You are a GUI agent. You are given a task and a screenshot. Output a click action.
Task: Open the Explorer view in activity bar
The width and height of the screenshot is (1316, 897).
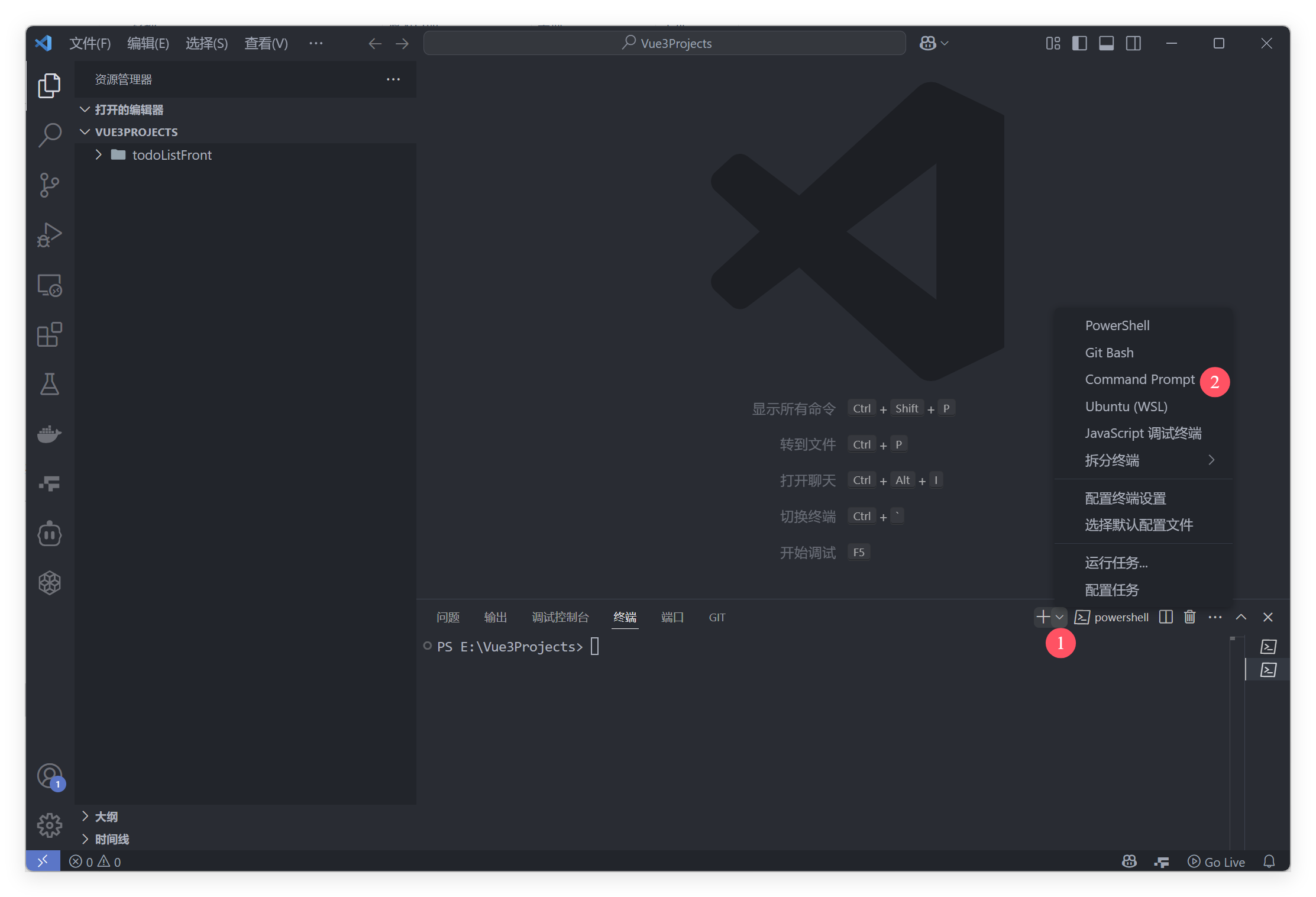[x=50, y=86]
